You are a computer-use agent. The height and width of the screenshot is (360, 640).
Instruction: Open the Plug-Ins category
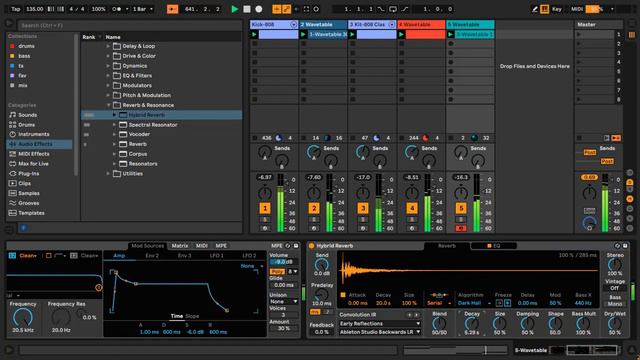(x=28, y=173)
